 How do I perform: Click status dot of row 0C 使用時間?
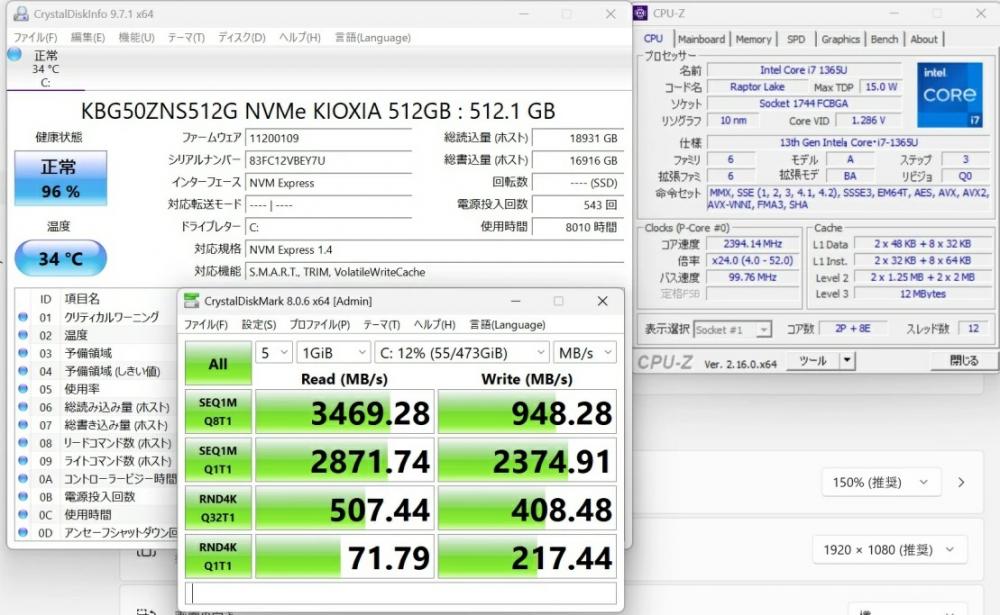[x=23, y=514]
